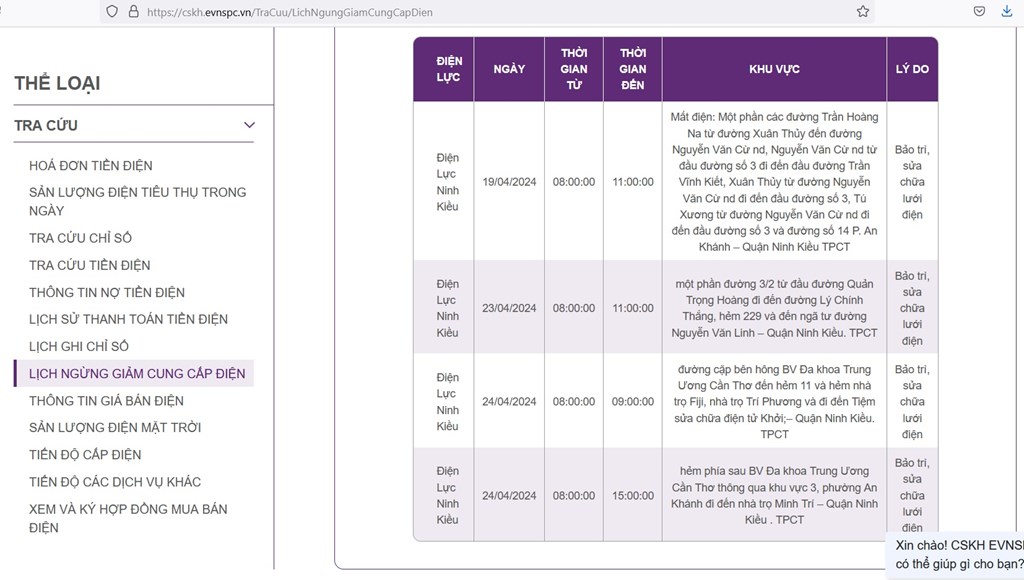1024x580 pixels.
Task: Click the TRA CỨU category heading
Action: 46,125
